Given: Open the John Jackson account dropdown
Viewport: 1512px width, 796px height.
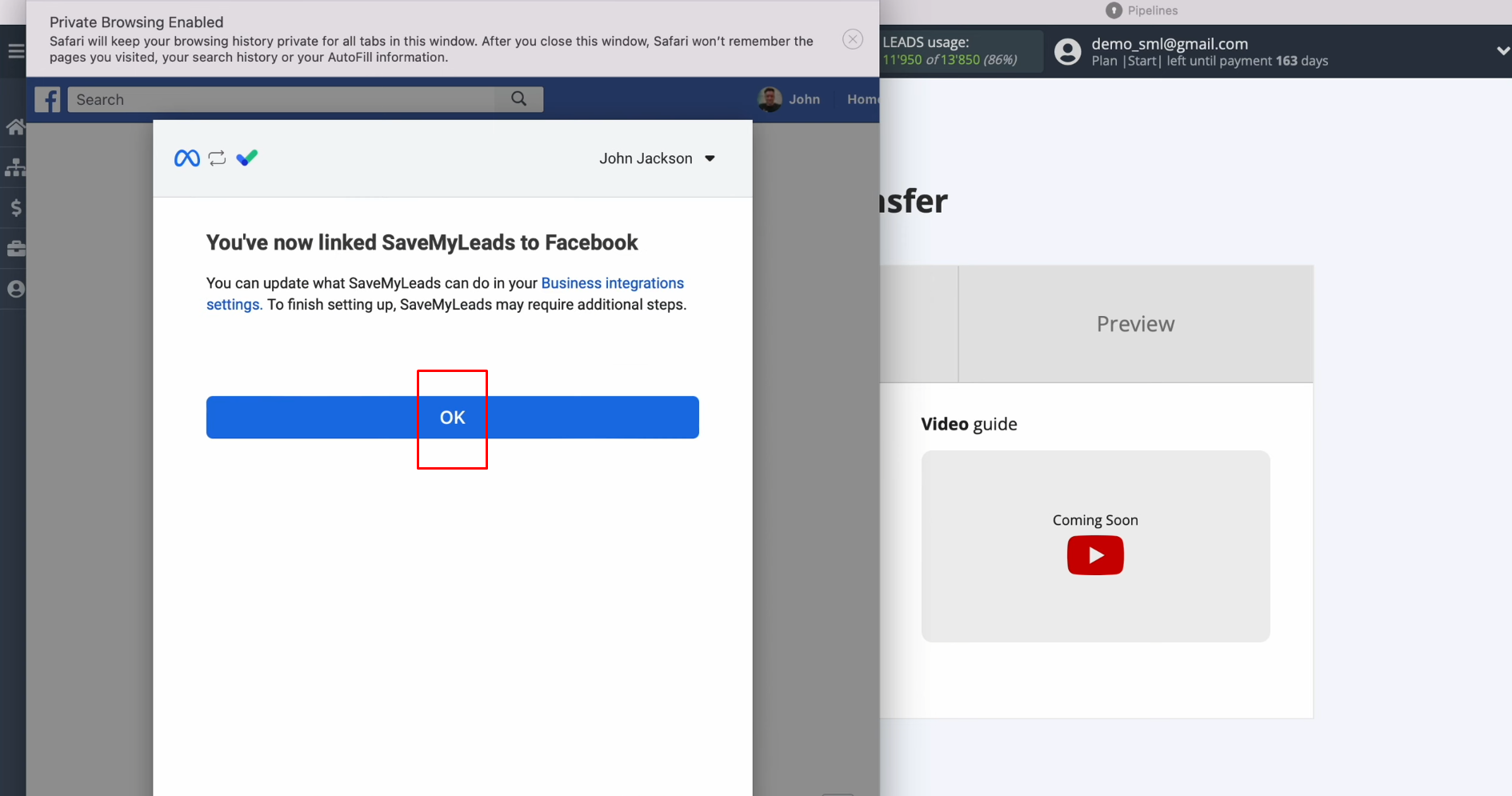Looking at the screenshot, I should click(x=656, y=158).
